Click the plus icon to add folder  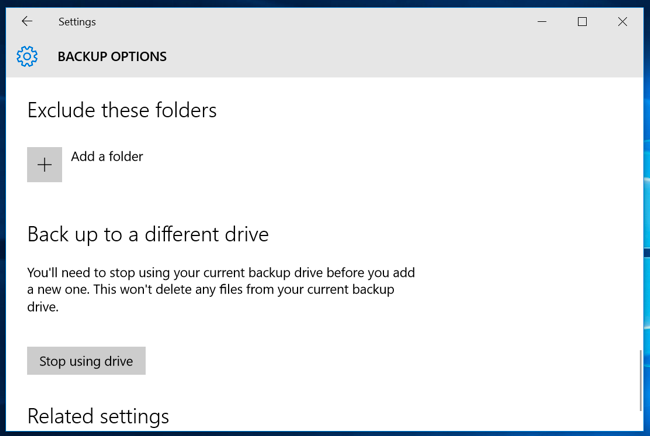[45, 165]
